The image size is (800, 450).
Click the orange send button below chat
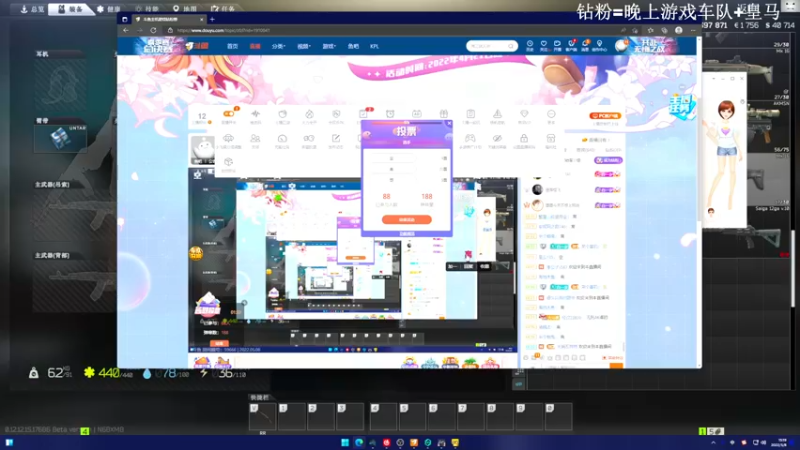pos(616,365)
